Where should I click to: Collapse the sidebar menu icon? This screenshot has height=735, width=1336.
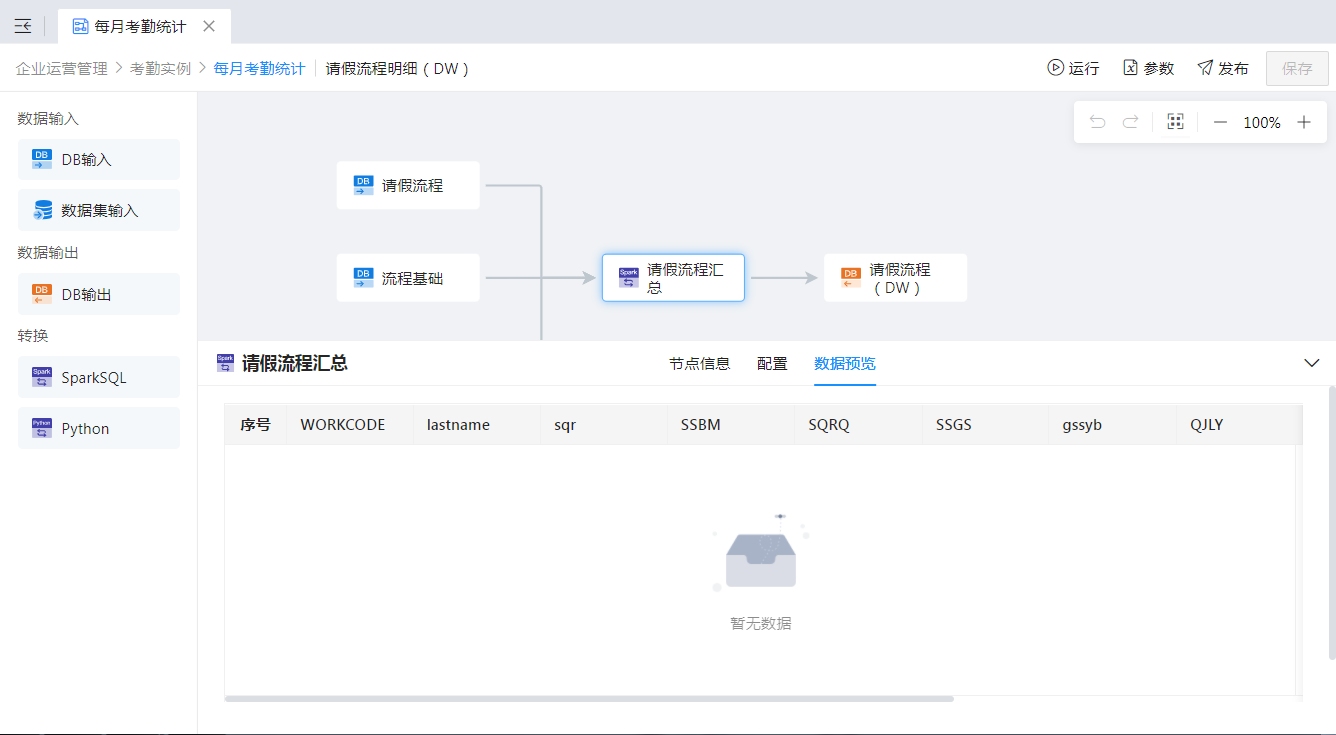pyautogui.click(x=23, y=27)
